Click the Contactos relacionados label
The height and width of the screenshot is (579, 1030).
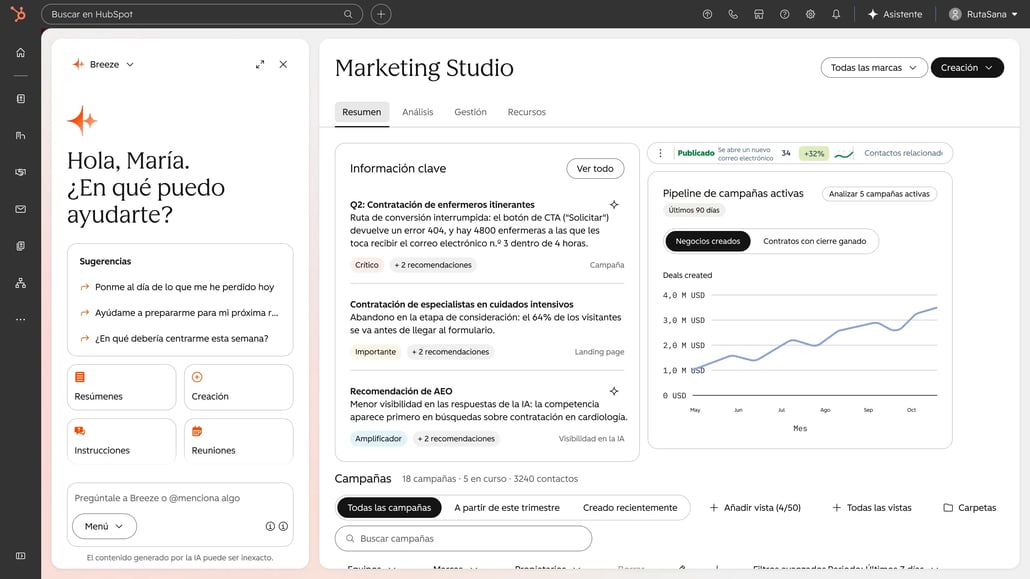pos(903,153)
